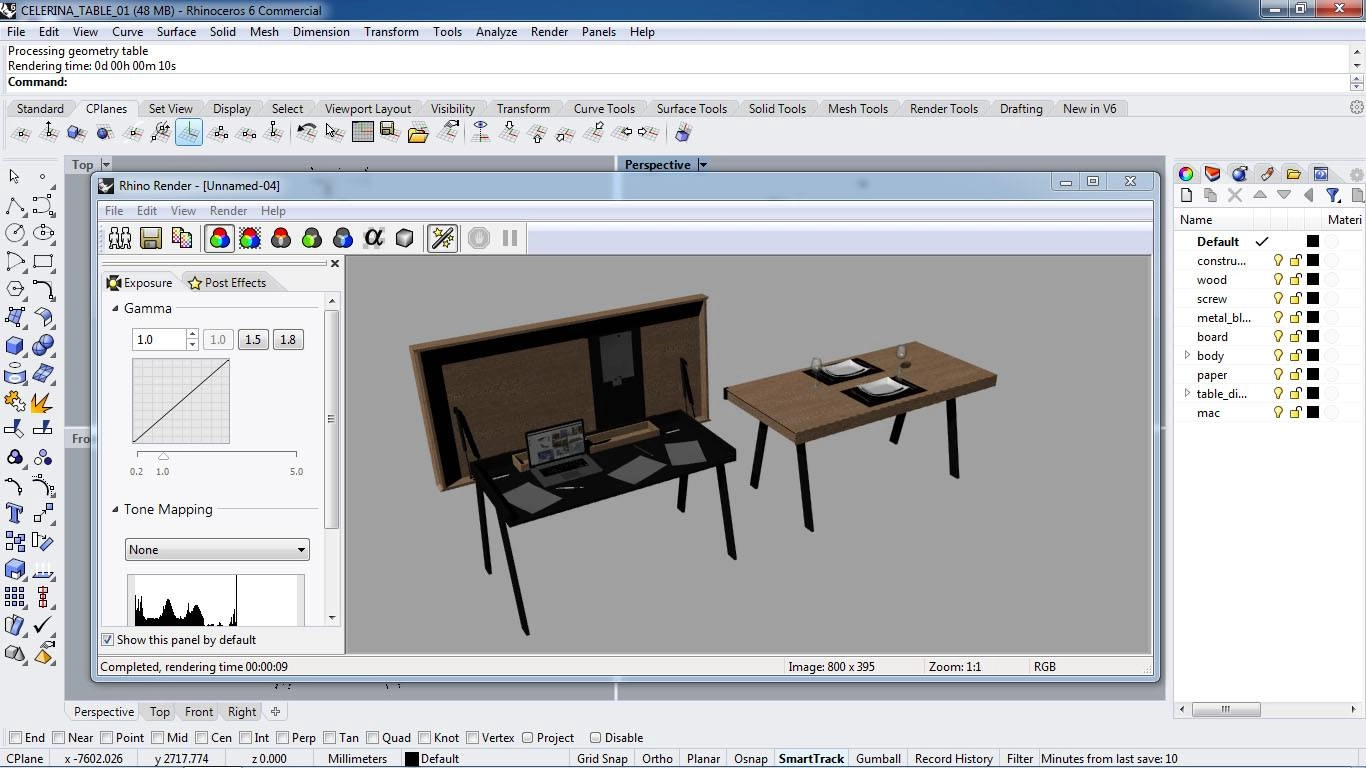
Task: Show red channel only in render window
Action: click(281, 238)
